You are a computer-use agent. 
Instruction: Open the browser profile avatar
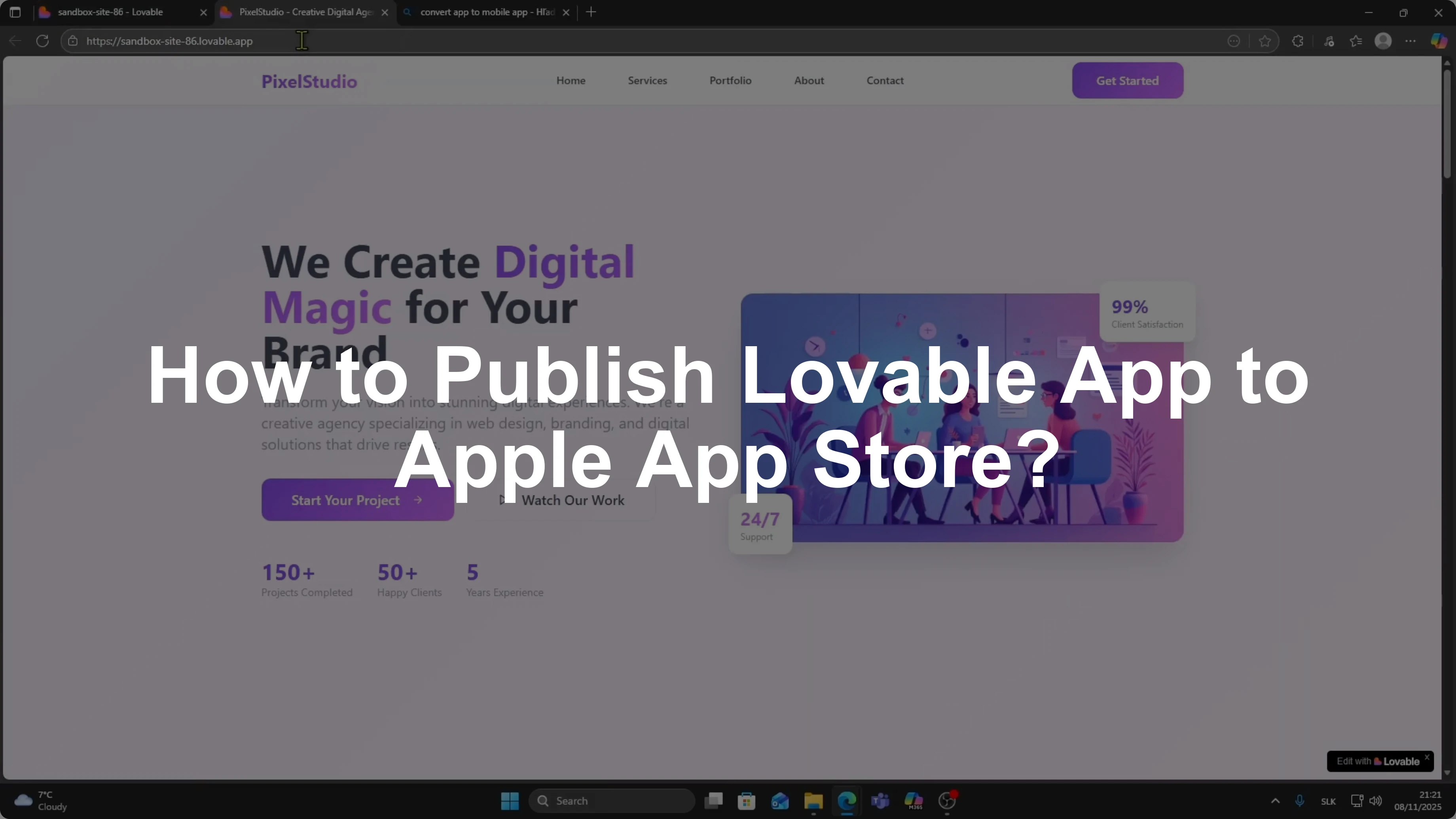1383,41
